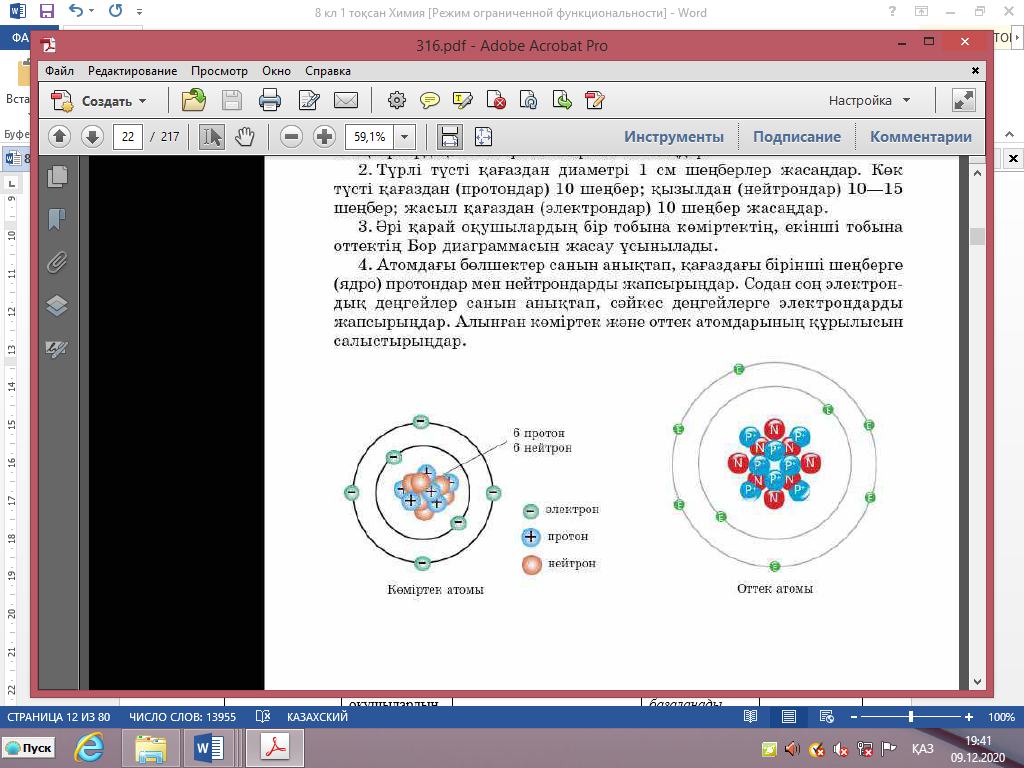Toggle fit width scrolling mode
Viewport: 1024px width, 768px height.
449,137
